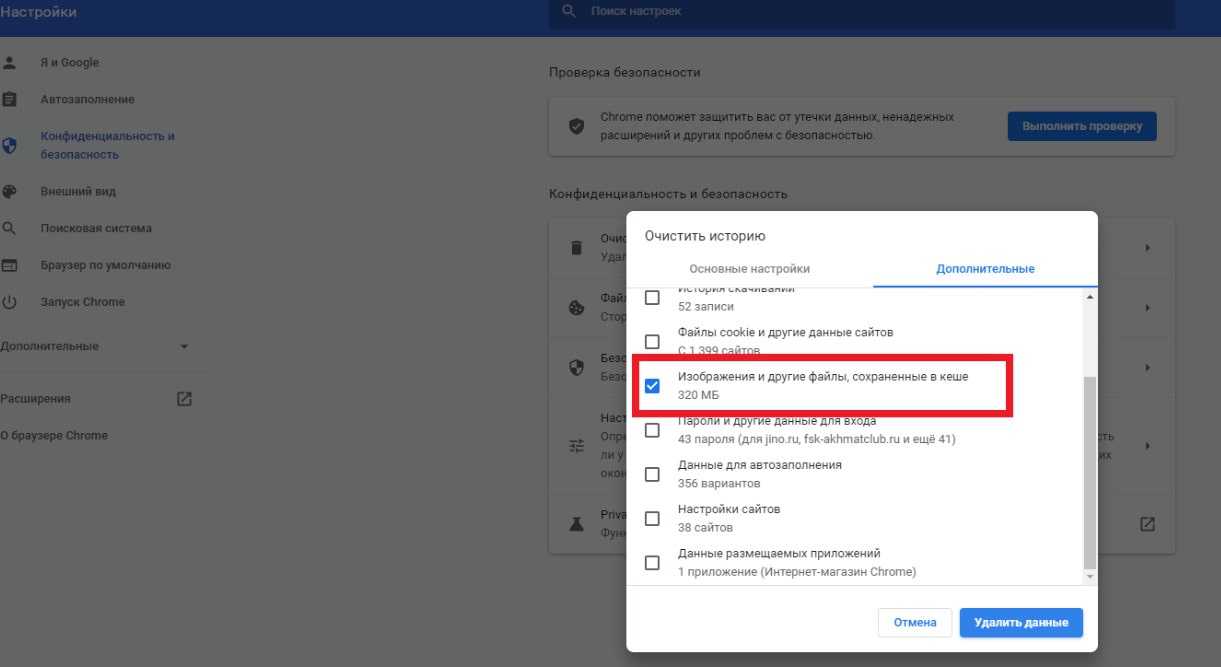Click the arrow on the cookie files row
This screenshot has width=1221, height=667.
point(1147,308)
